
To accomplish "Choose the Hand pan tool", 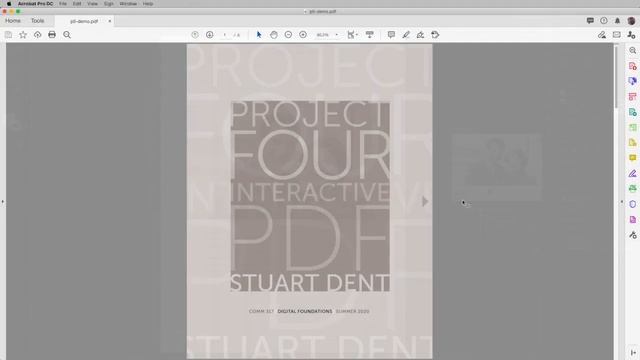I will 273,35.
